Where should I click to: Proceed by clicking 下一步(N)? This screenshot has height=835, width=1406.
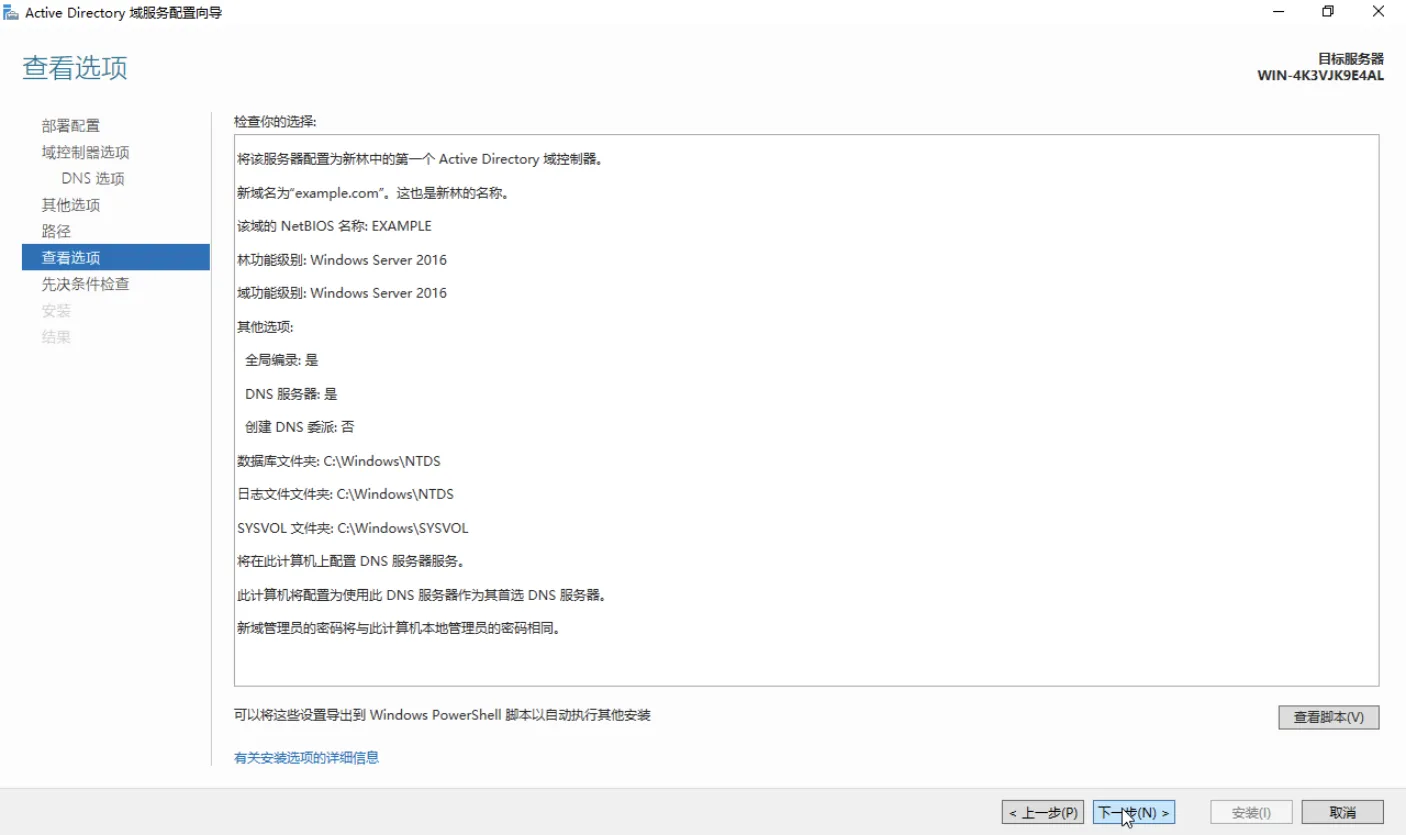(1133, 812)
